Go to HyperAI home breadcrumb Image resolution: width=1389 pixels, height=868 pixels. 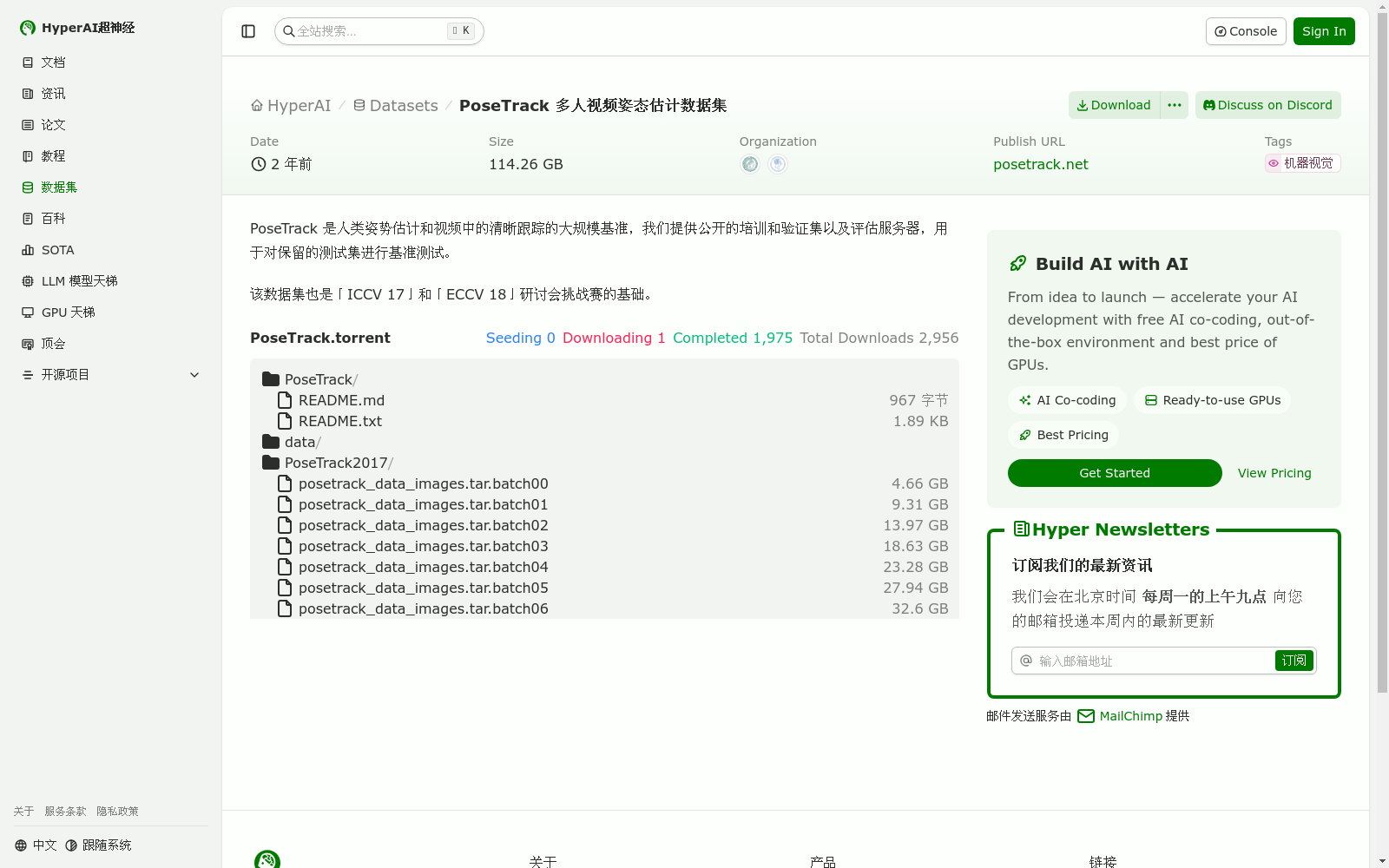click(x=291, y=106)
